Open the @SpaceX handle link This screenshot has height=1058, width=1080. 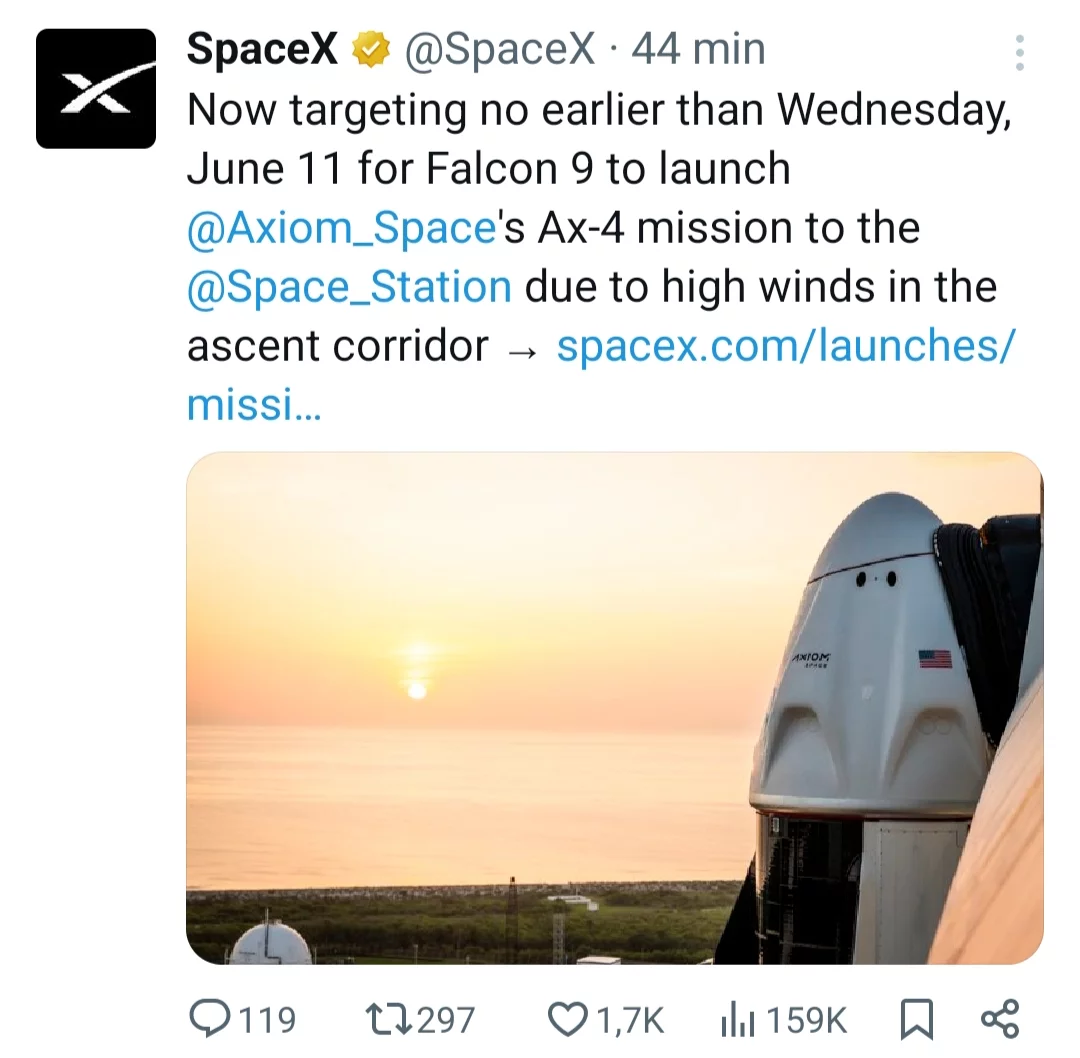pyautogui.click(x=498, y=49)
